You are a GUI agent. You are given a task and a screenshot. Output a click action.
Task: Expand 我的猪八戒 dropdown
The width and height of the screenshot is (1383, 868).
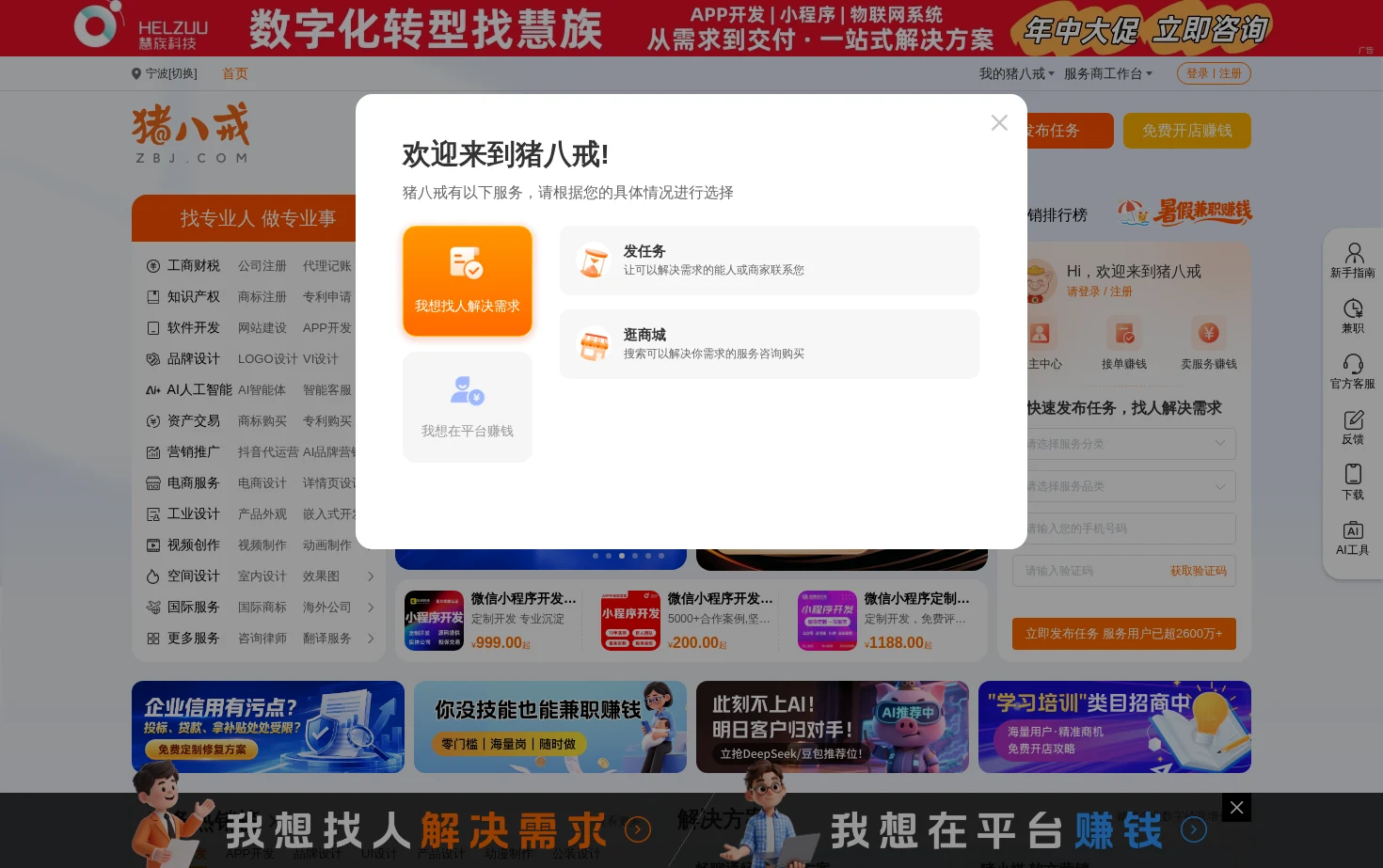pyautogui.click(x=1016, y=73)
